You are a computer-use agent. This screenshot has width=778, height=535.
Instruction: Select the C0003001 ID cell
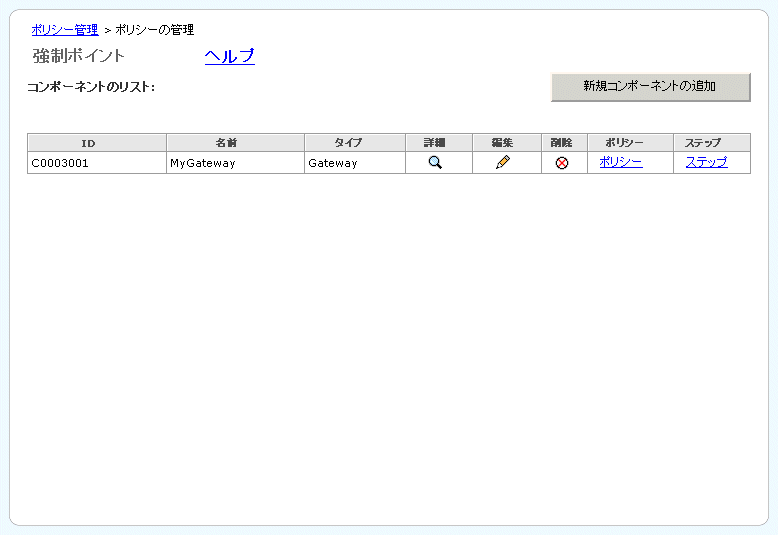[x=97, y=163]
